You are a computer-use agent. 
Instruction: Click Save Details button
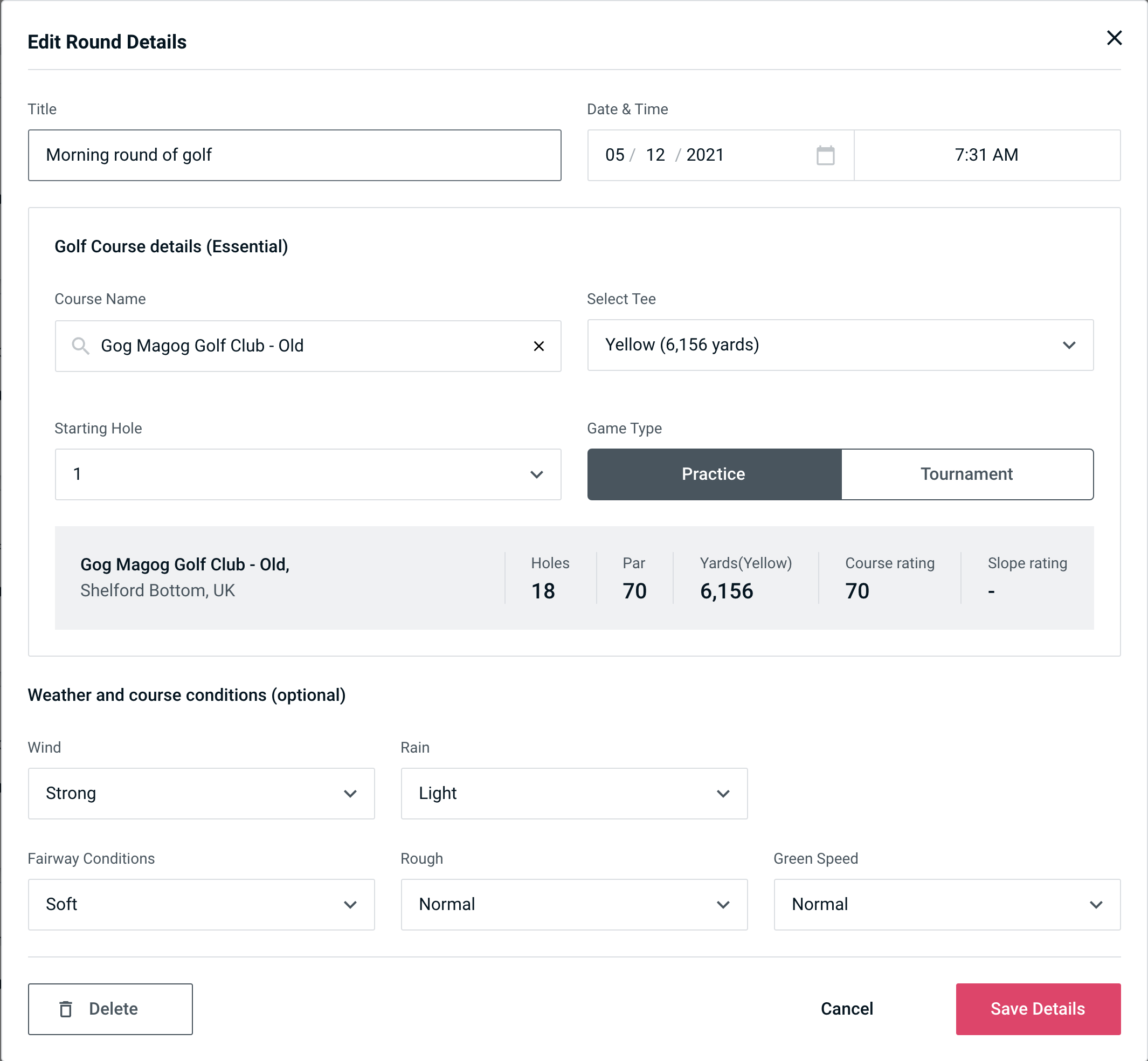tap(1037, 1009)
